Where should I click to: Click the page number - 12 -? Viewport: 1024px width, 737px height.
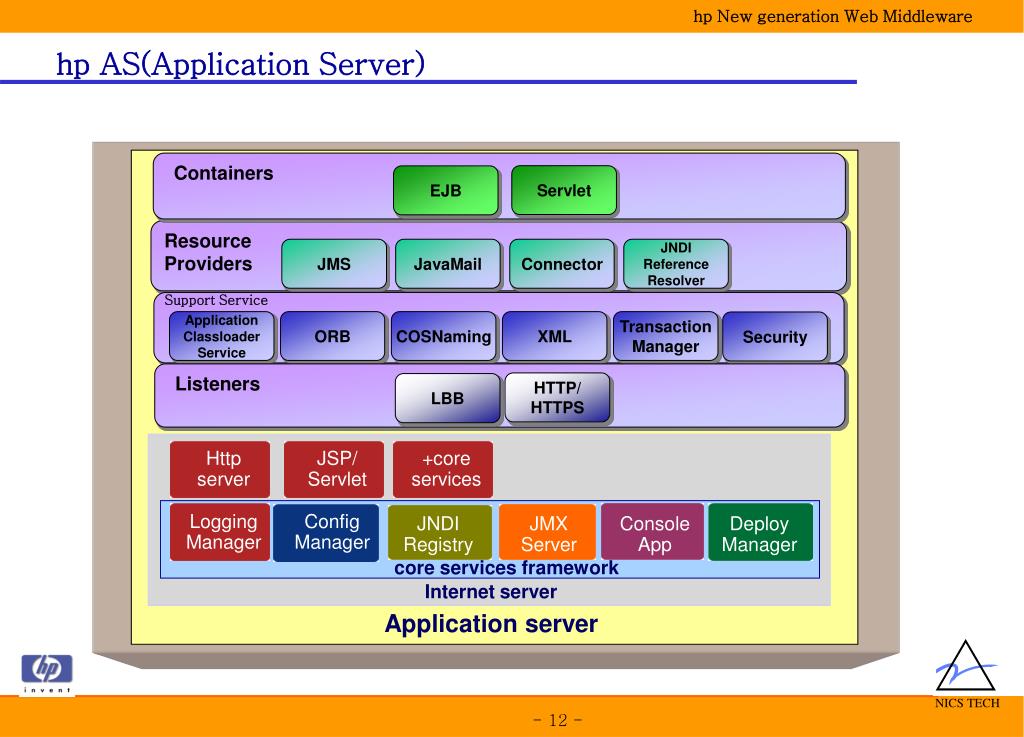pyautogui.click(x=558, y=720)
